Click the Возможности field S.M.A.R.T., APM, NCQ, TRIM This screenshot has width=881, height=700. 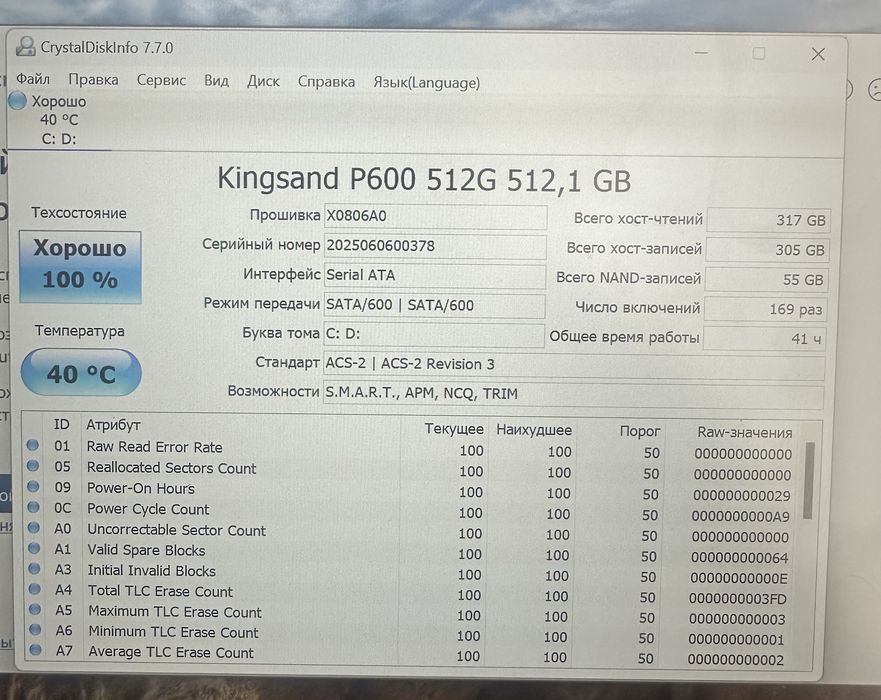click(x=574, y=394)
